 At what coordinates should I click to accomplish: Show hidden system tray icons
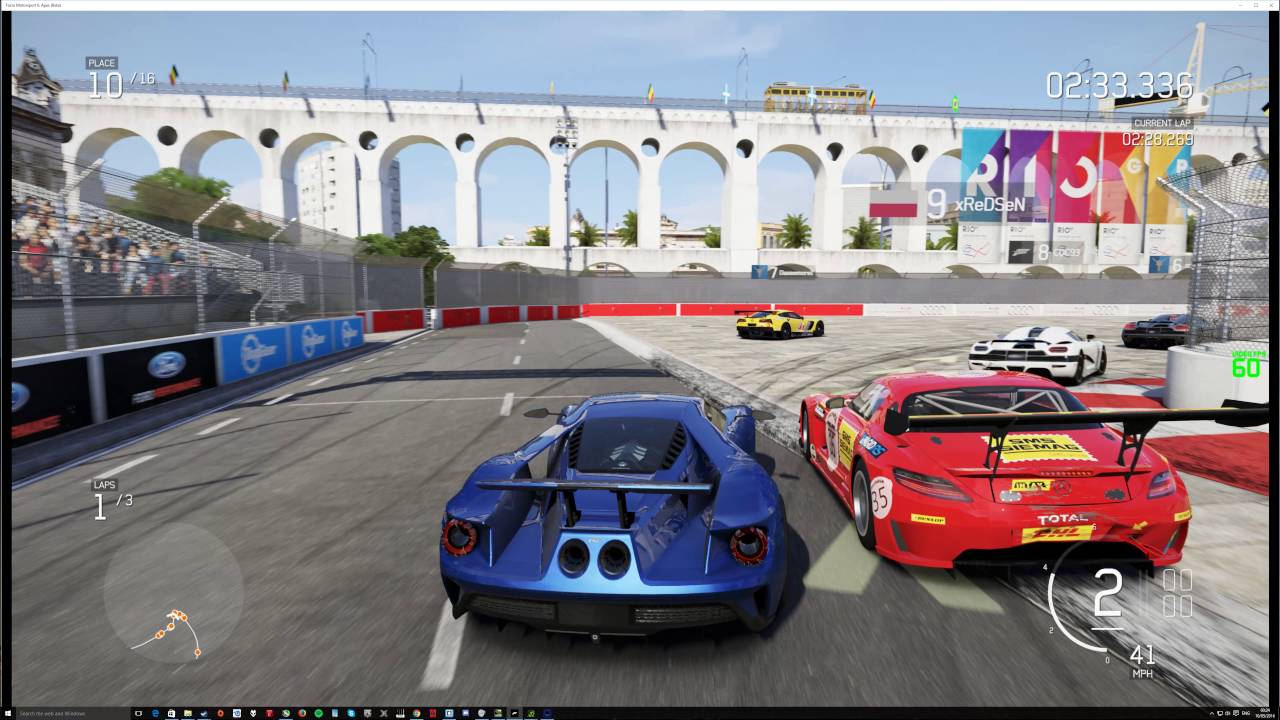pyautogui.click(x=1212, y=713)
